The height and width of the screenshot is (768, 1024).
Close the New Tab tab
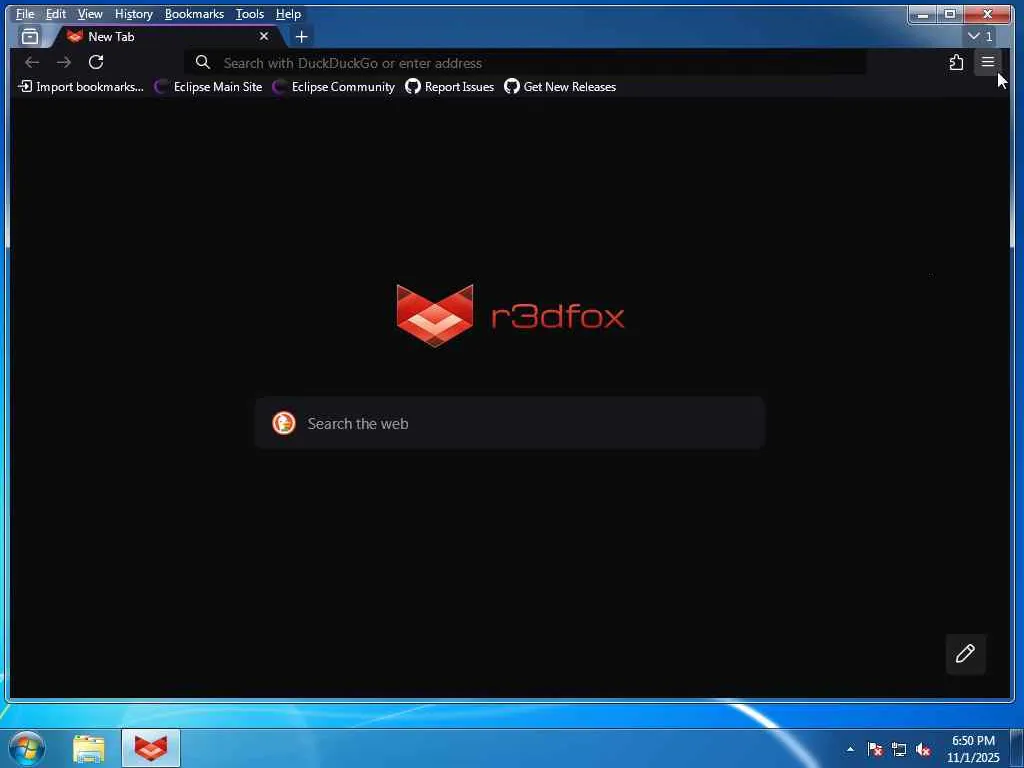(x=264, y=37)
